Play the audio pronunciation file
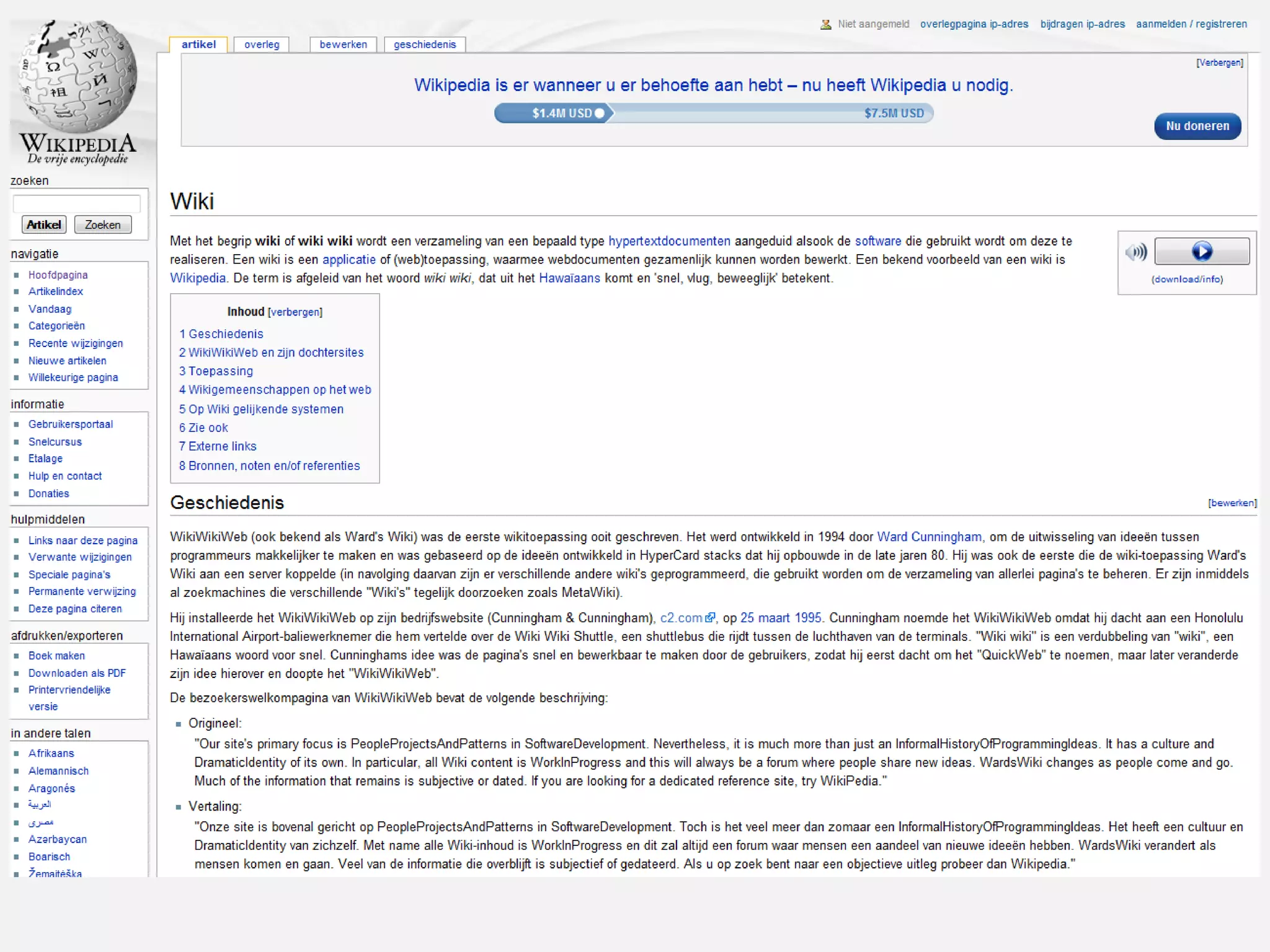Screen dimensions: 1270x952 point(1201,251)
